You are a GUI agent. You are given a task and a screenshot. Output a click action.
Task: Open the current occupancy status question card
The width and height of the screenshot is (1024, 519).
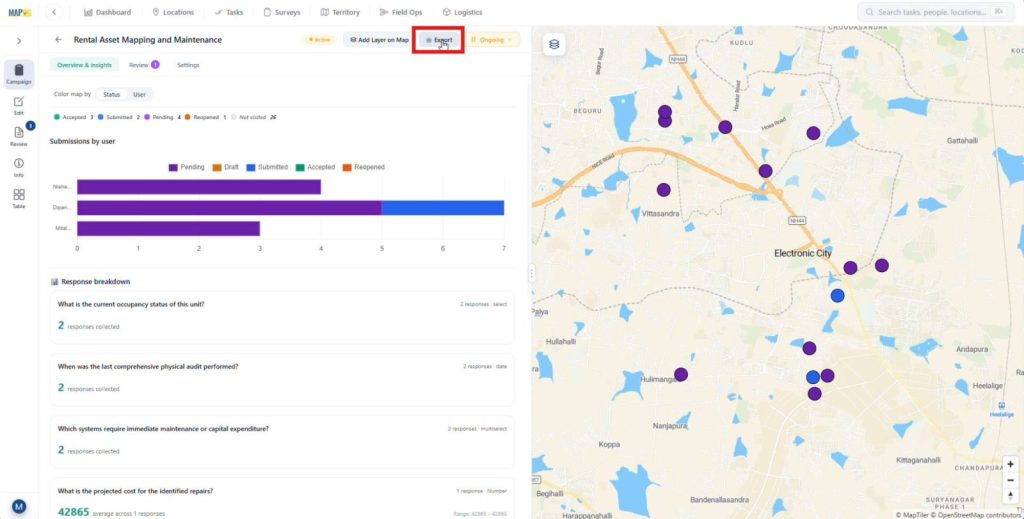click(282, 317)
